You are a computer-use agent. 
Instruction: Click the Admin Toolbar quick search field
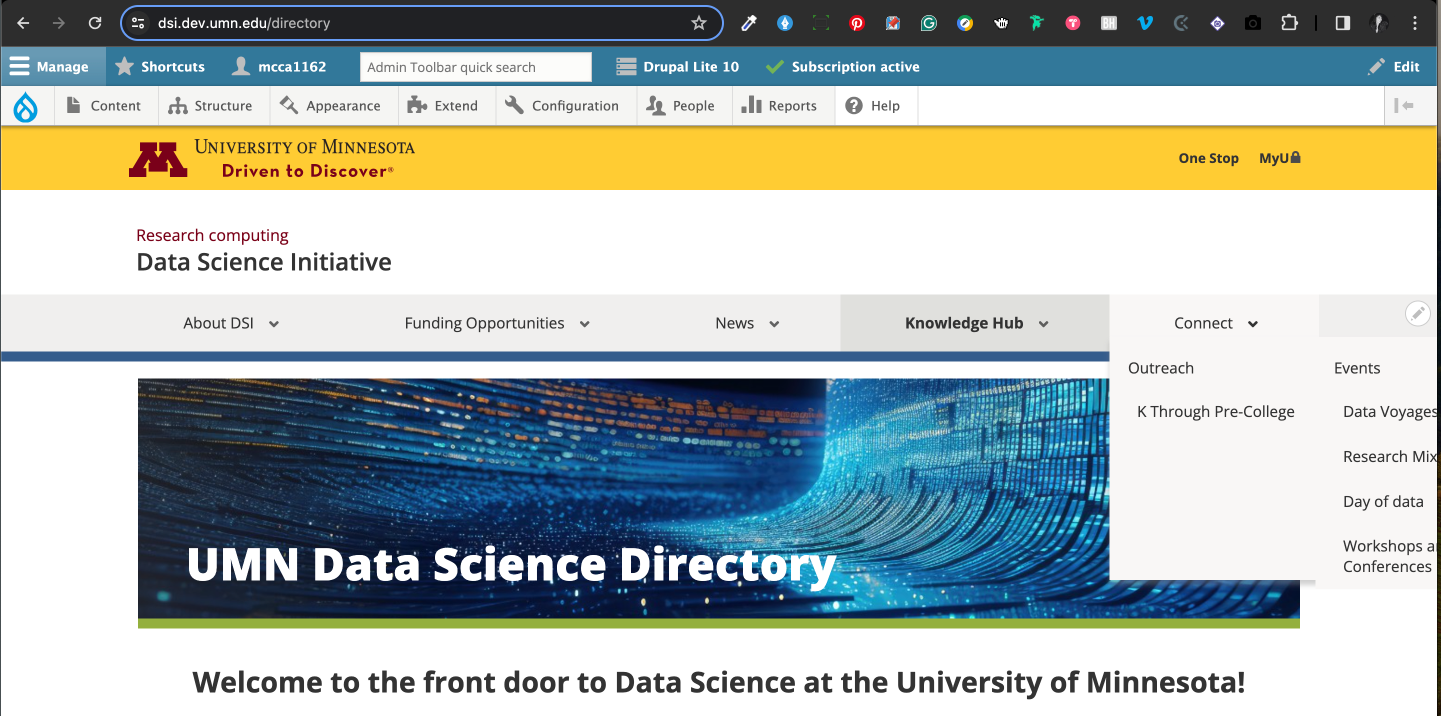(475, 67)
